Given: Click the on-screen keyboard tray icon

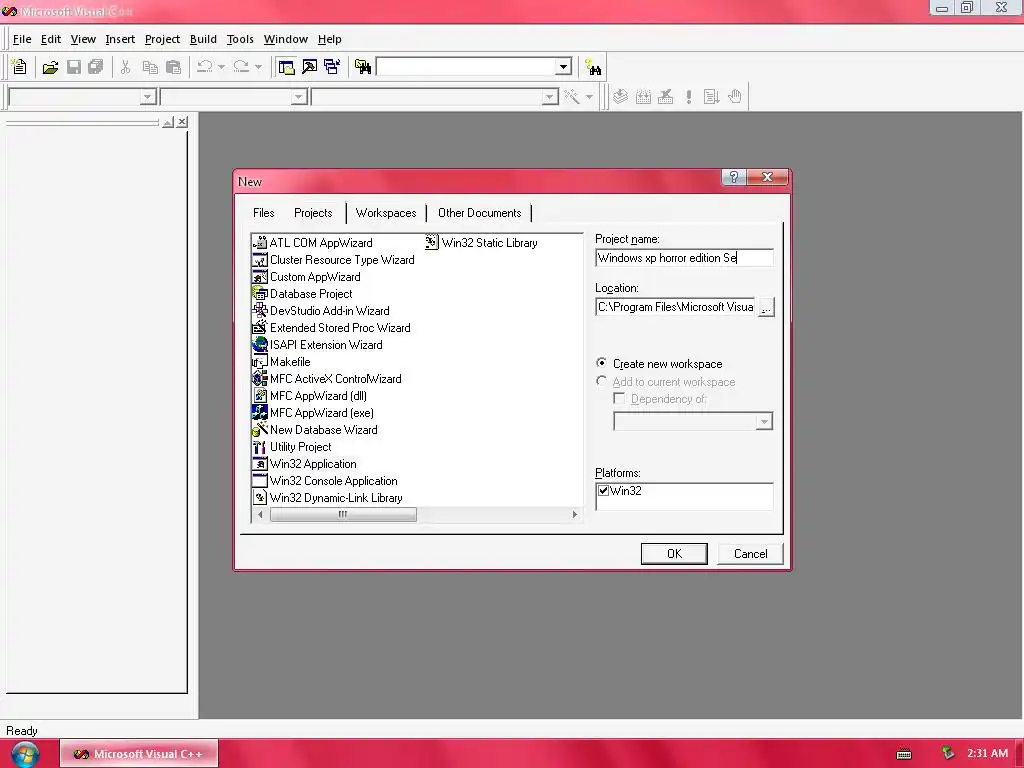Looking at the screenshot, I should click(x=904, y=754).
